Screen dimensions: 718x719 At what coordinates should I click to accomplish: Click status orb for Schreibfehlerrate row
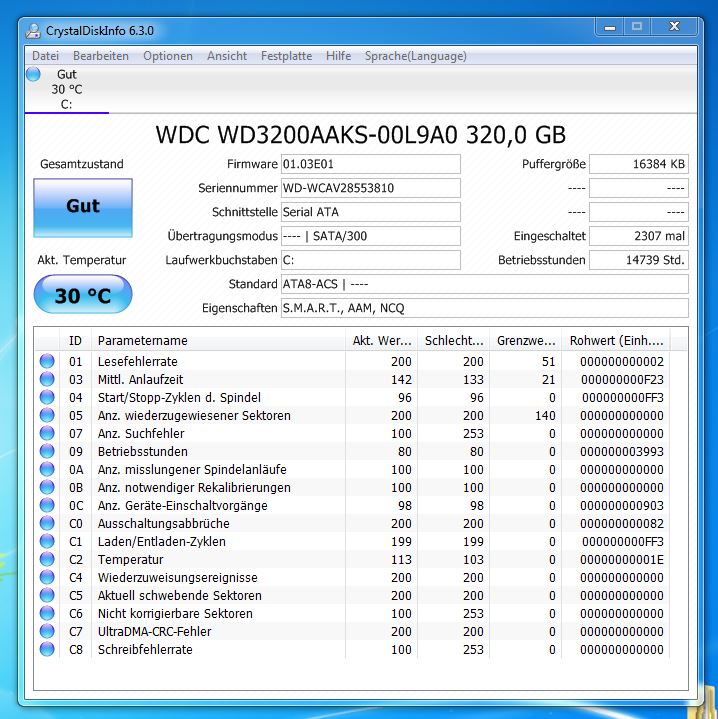click(47, 649)
